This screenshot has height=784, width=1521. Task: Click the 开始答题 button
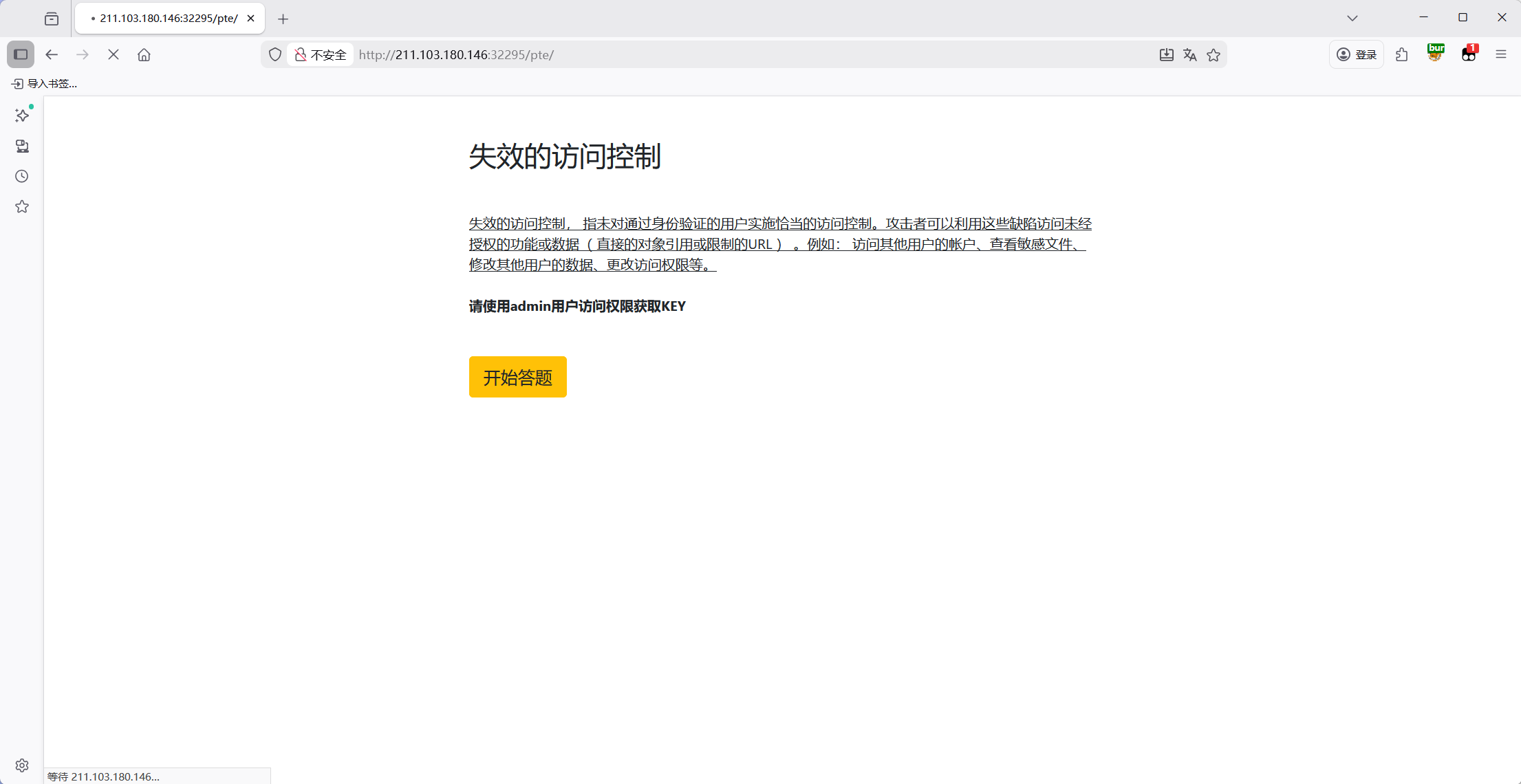[517, 377]
